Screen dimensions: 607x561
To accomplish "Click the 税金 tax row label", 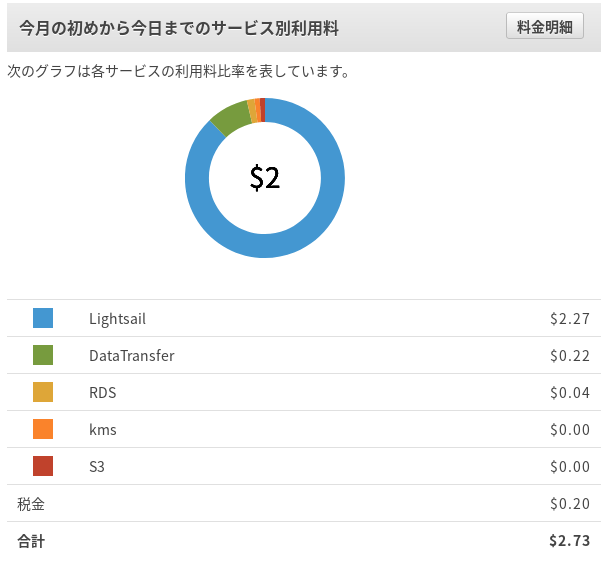I will (31, 504).
